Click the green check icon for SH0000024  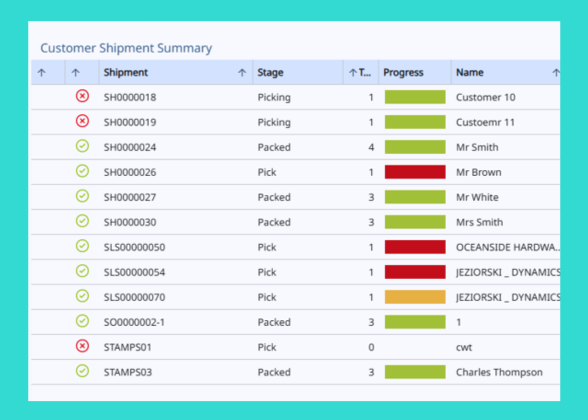(82, 146)
